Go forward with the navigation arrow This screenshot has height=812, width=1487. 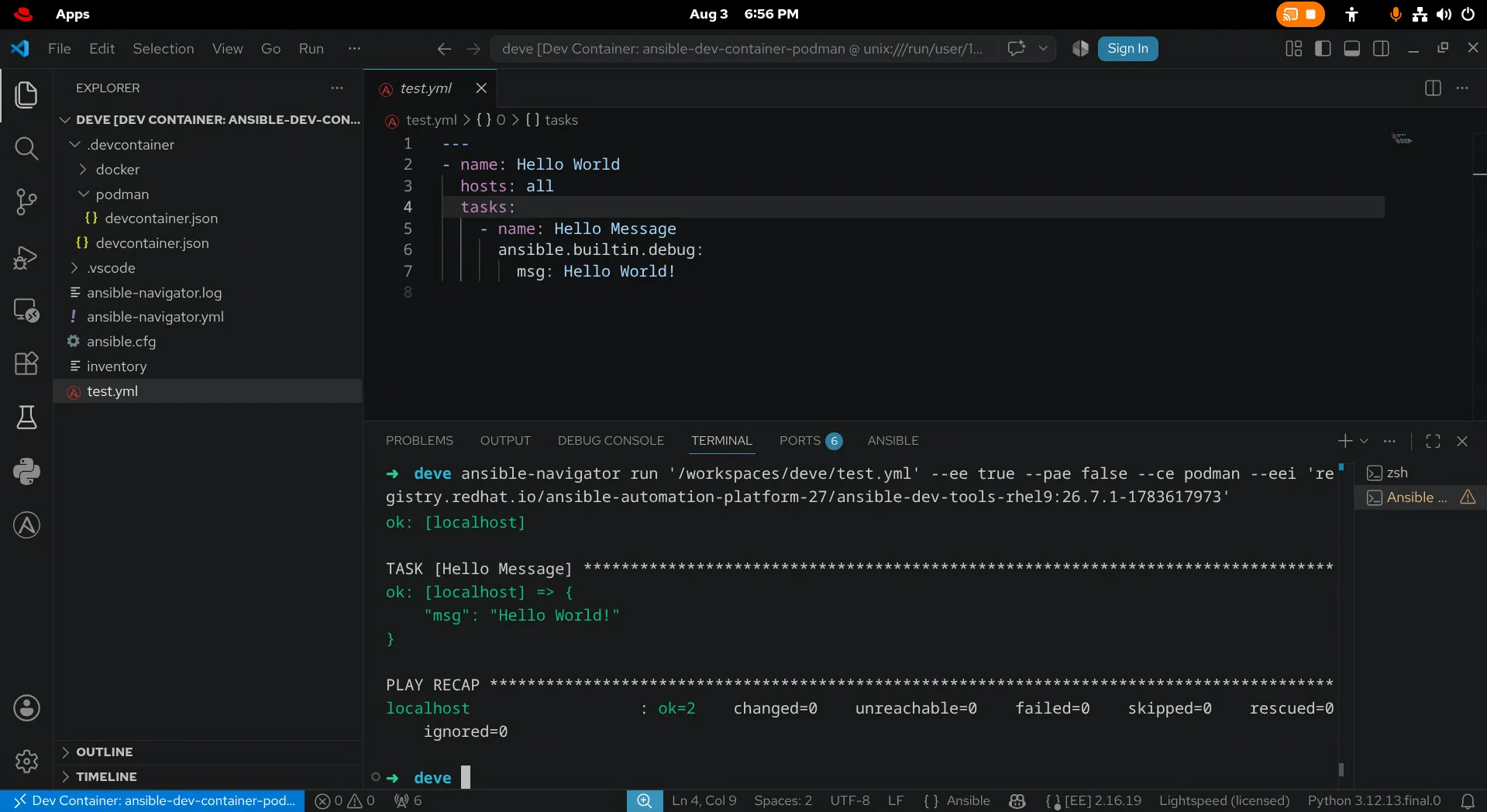tap(473, 49)
